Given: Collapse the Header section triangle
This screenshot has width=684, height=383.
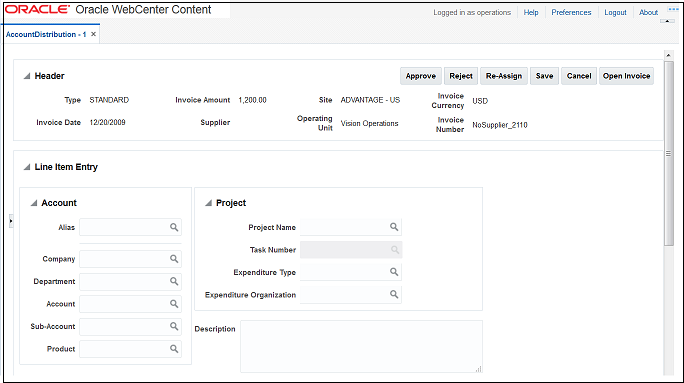Looking at the screenshot, I should point(27,76).
